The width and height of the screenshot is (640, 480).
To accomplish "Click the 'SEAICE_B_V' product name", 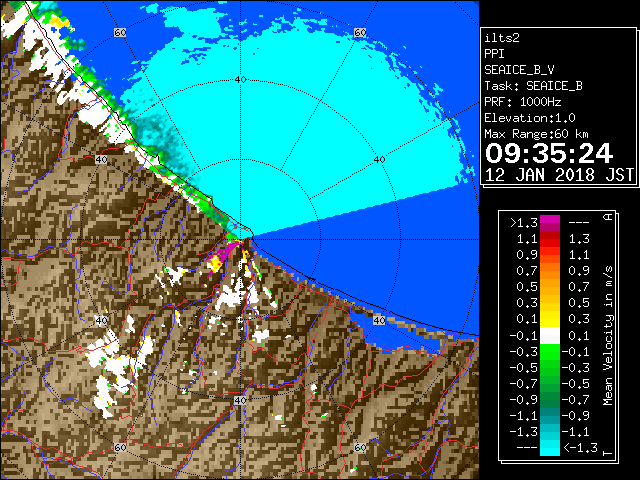I will [519, 70].
